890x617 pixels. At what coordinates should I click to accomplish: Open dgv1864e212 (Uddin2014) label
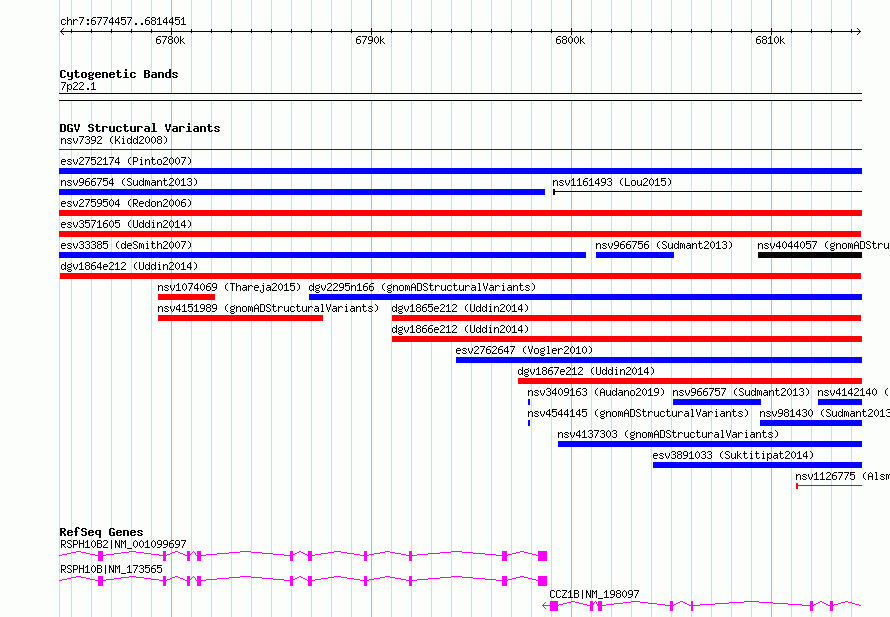pos(129,266)
